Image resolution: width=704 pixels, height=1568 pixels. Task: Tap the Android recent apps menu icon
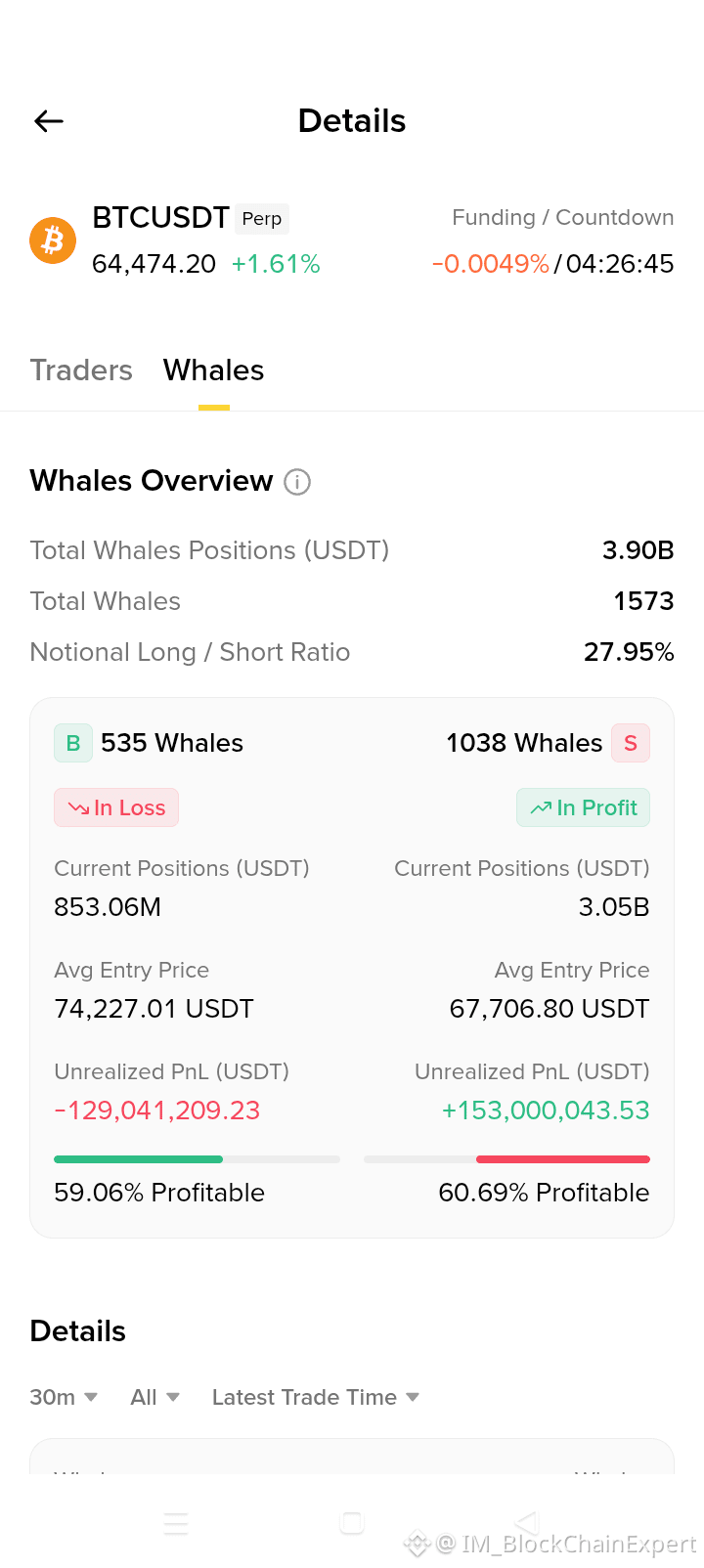pos(176,1523)
